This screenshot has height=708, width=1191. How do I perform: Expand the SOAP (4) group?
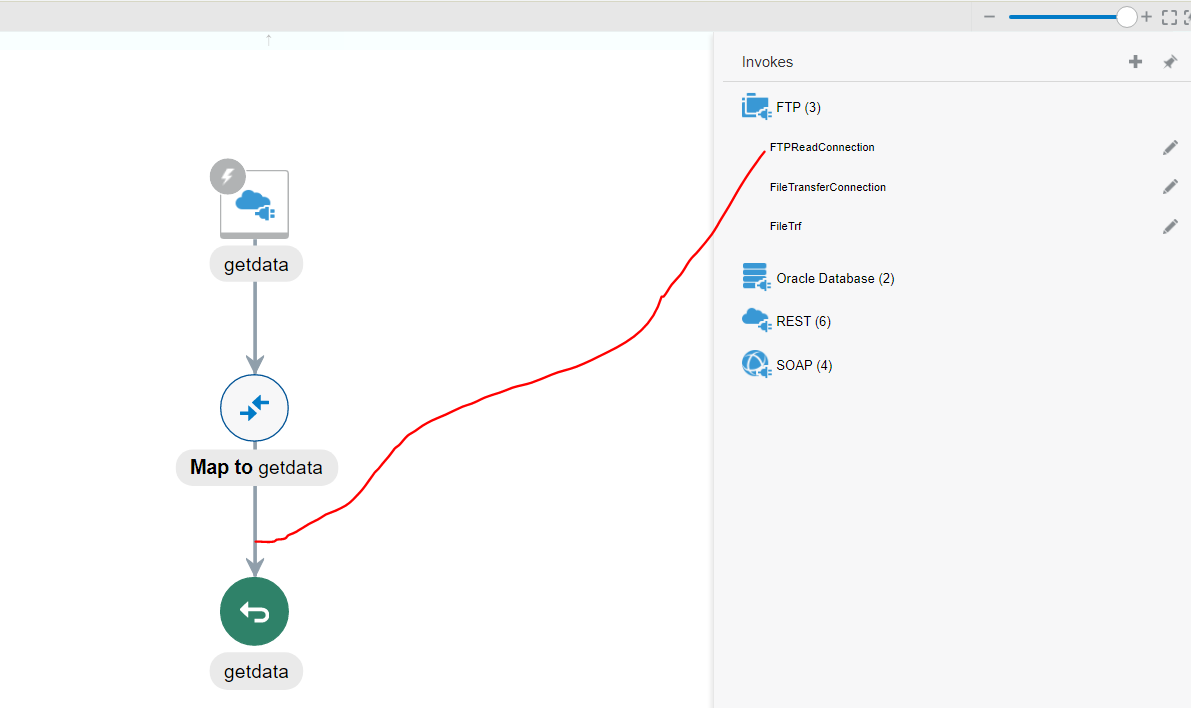(x=804, y=365)
